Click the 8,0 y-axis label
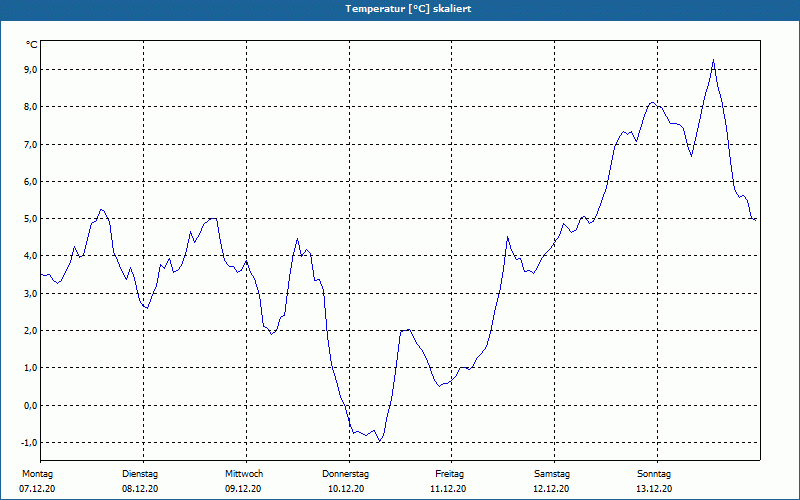 click(29, 107)
